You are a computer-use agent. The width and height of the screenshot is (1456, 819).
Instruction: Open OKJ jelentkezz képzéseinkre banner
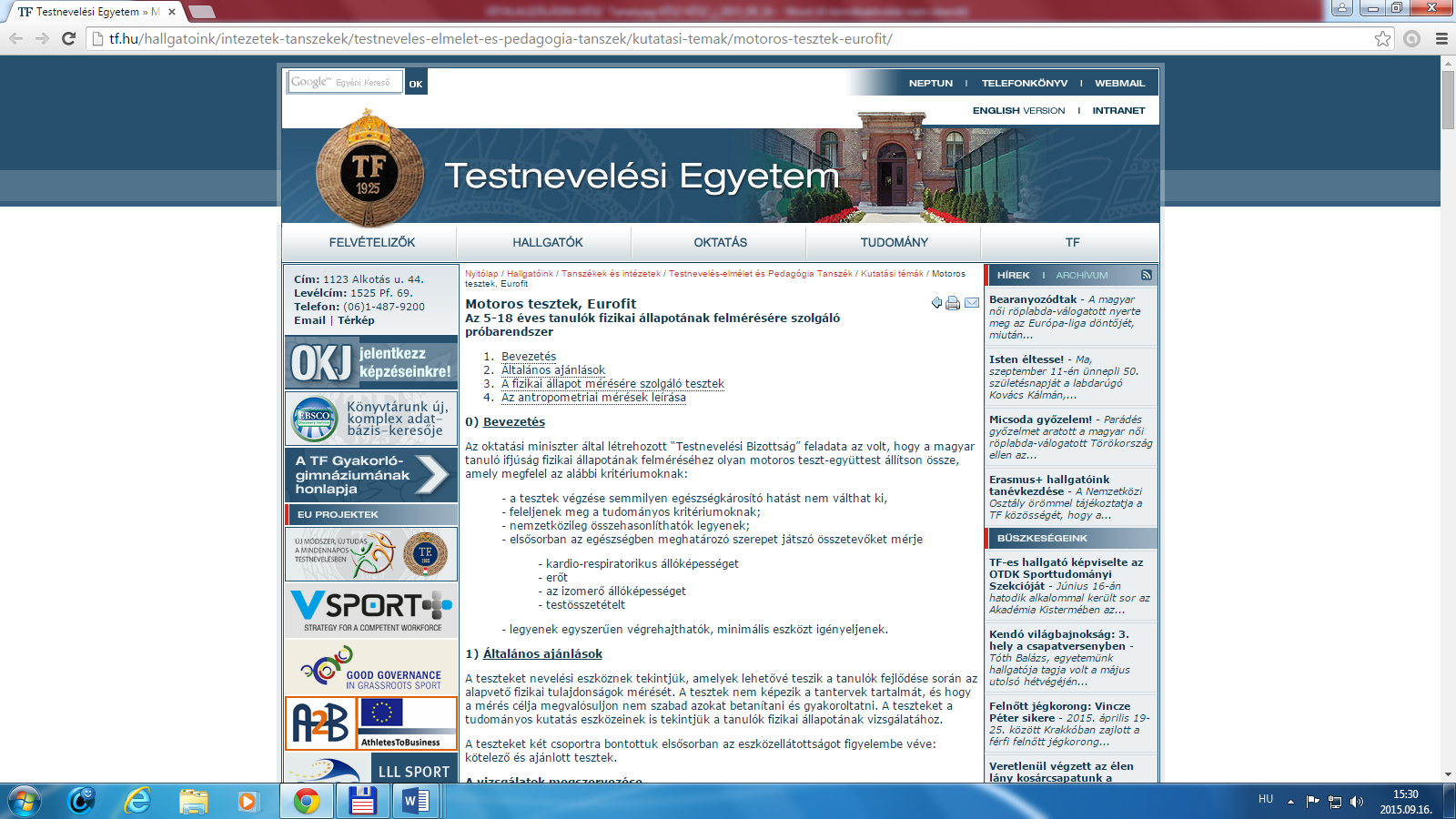(x=370, y=362)
